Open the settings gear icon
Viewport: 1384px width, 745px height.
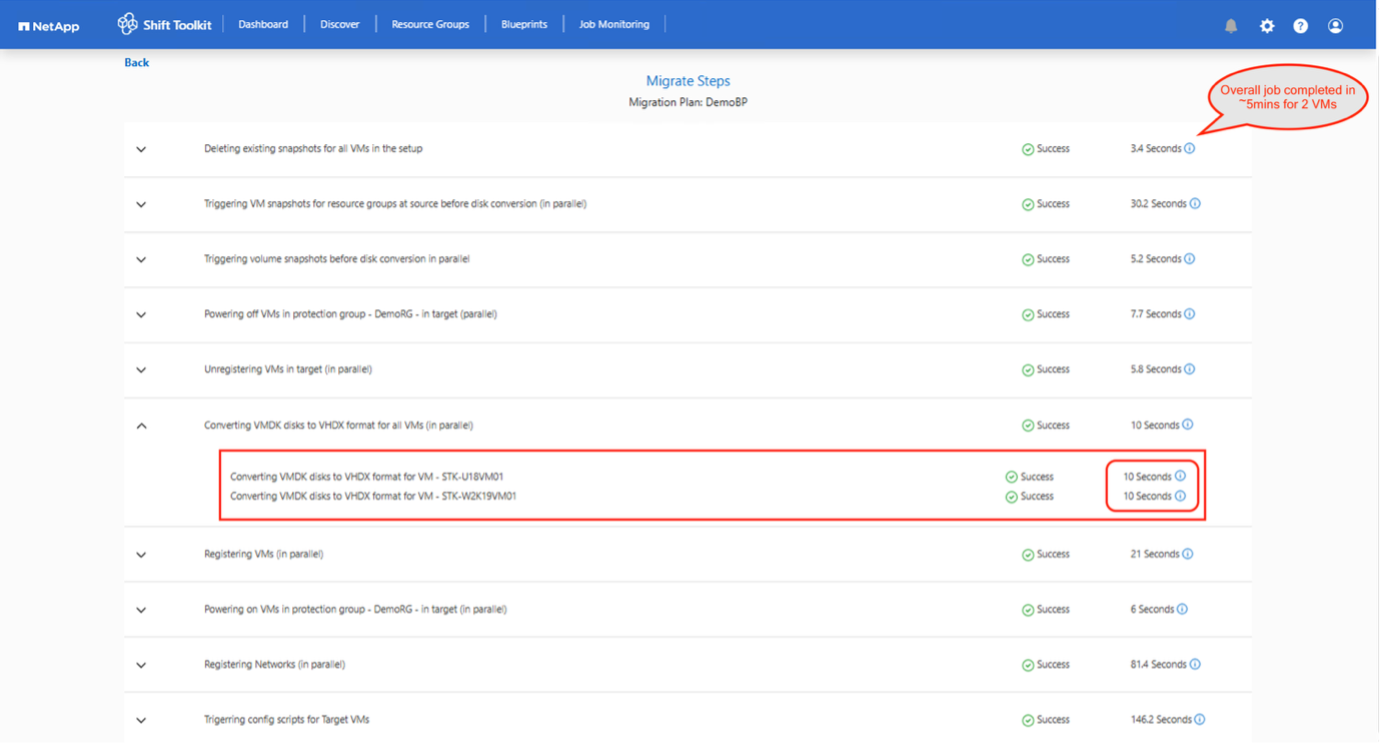click(x=1267, y=26)
